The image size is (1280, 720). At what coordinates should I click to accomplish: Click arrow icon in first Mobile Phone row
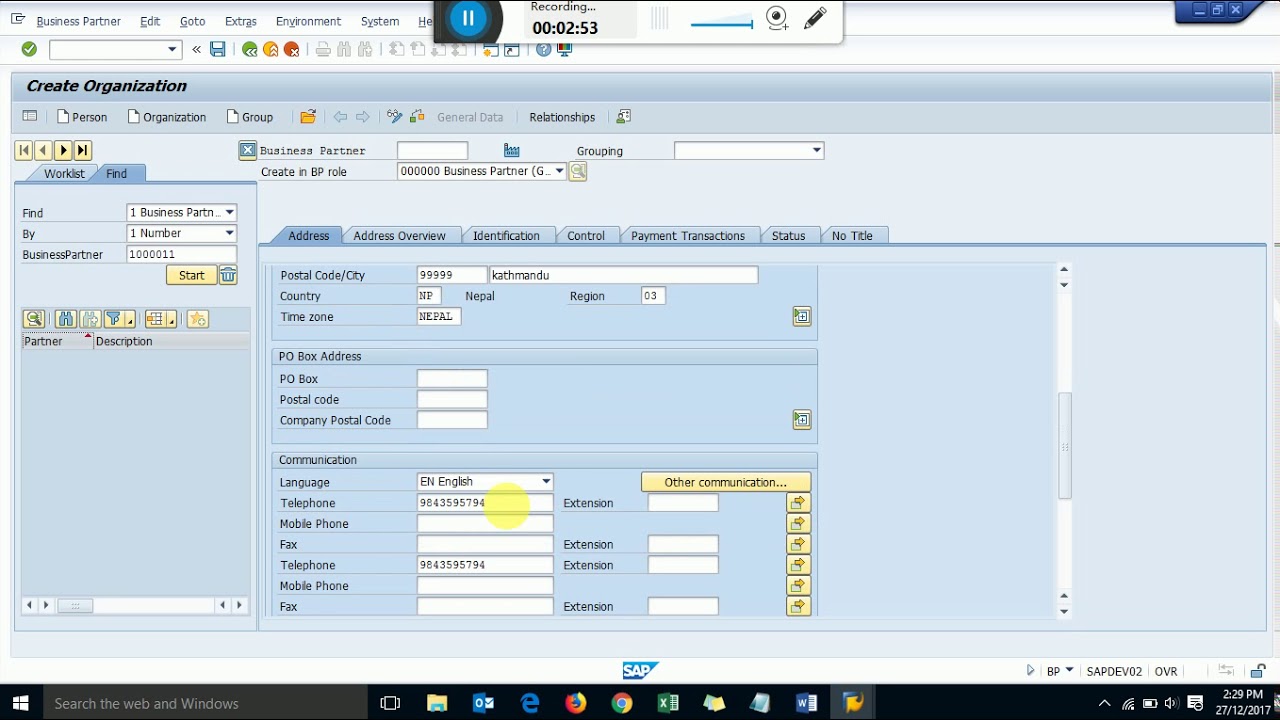point(798,524)
